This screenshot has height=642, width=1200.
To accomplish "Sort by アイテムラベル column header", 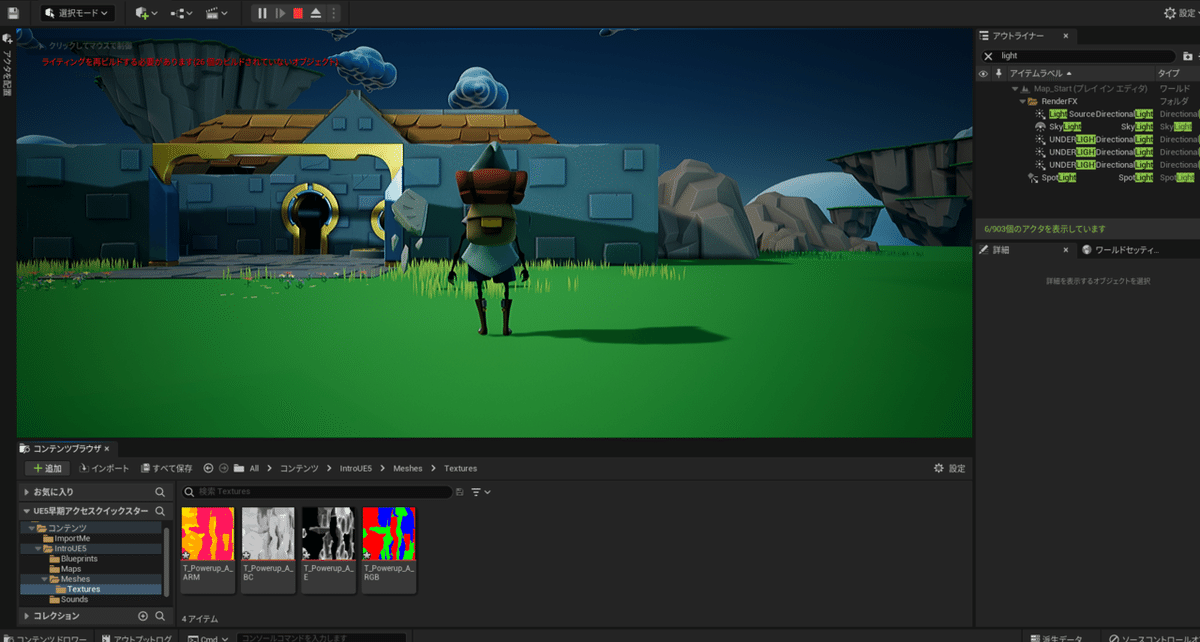I will pos(1036,73).
